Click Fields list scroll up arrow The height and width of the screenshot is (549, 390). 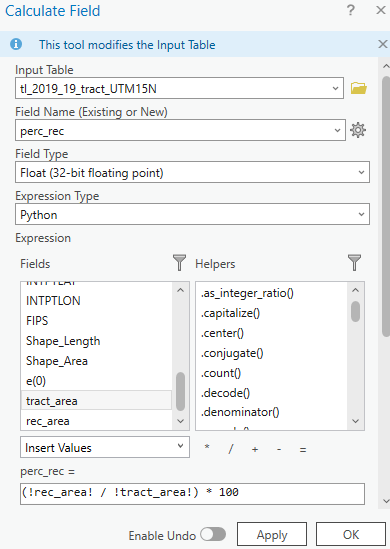tap(181, 290)
